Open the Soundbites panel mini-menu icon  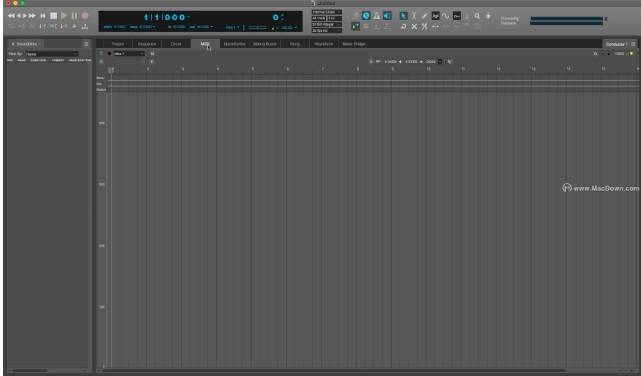tap(86, 44)
